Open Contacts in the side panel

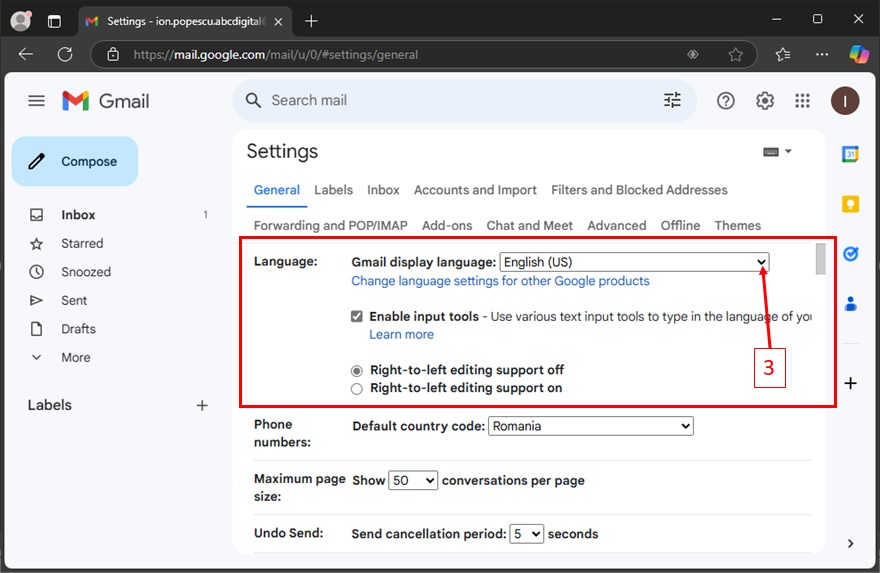tap(850, 303)
